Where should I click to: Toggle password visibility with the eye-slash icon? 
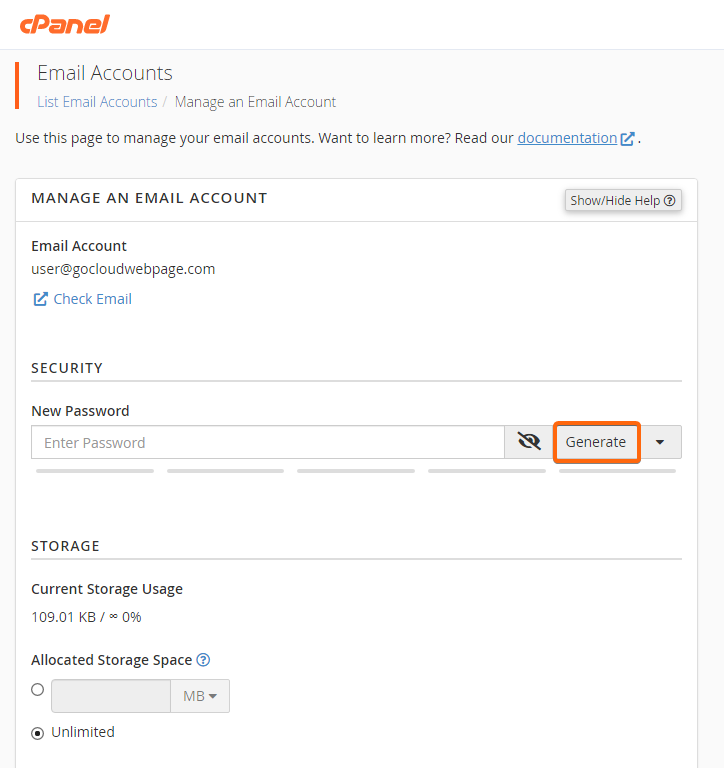tap(529, 442)
